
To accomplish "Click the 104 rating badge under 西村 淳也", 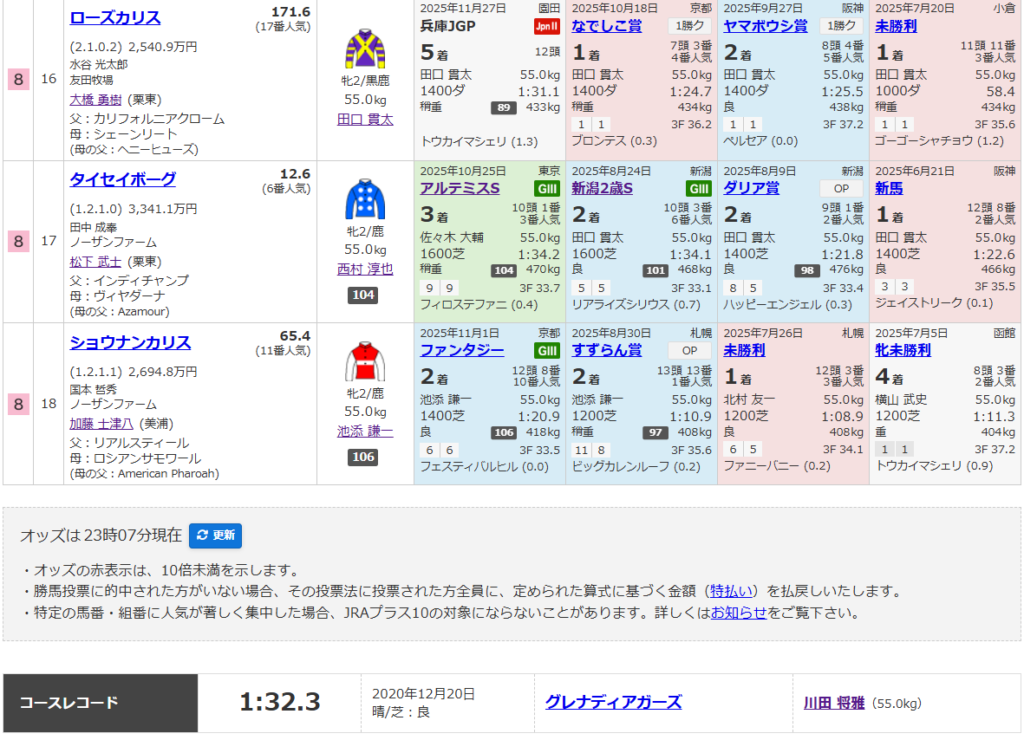I will (362, 295).
